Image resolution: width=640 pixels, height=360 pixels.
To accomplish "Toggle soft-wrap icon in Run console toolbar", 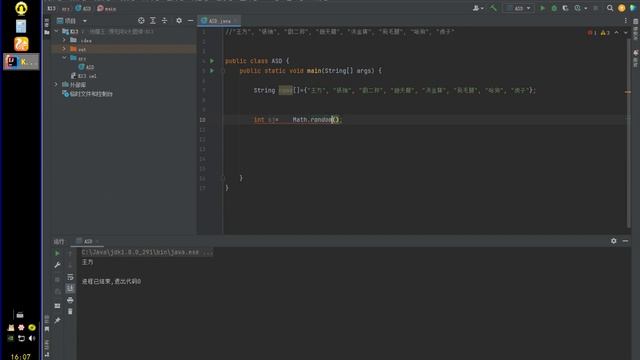I will [70, 277].
